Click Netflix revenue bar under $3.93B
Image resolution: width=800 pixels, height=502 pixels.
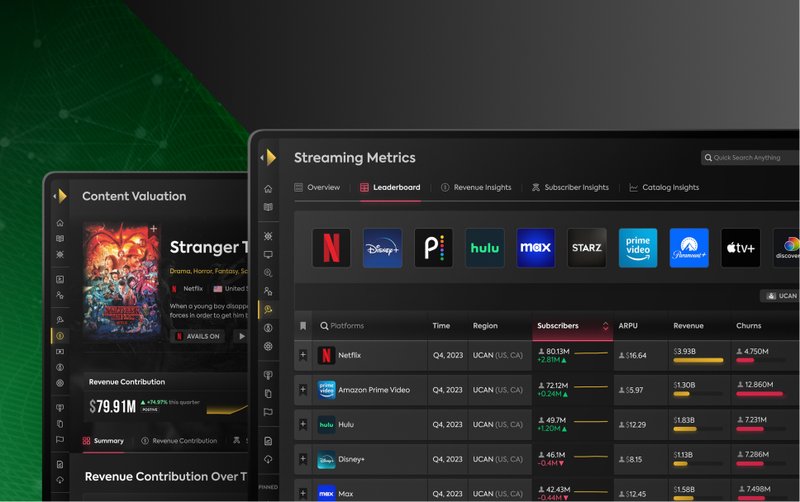pos(698,360)
